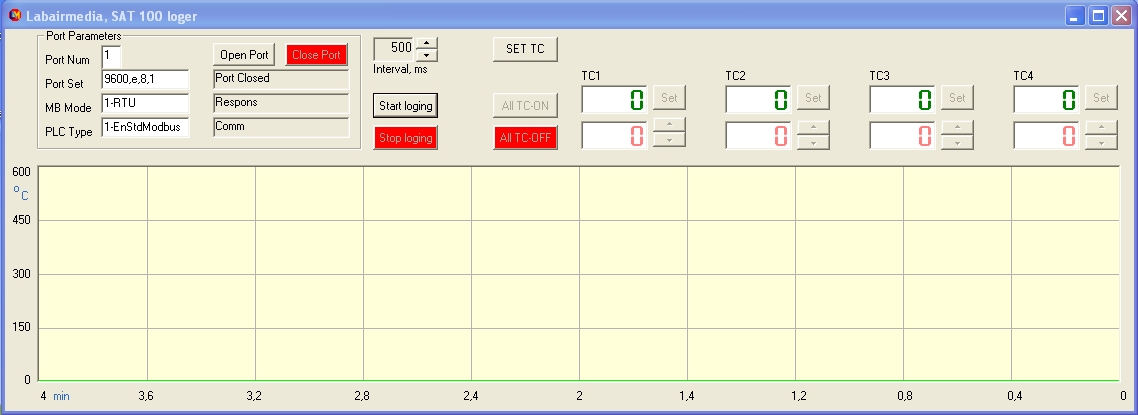
Task: Start logging with the Start loging button
Action: pyautogui.click(x=405, y=105)
